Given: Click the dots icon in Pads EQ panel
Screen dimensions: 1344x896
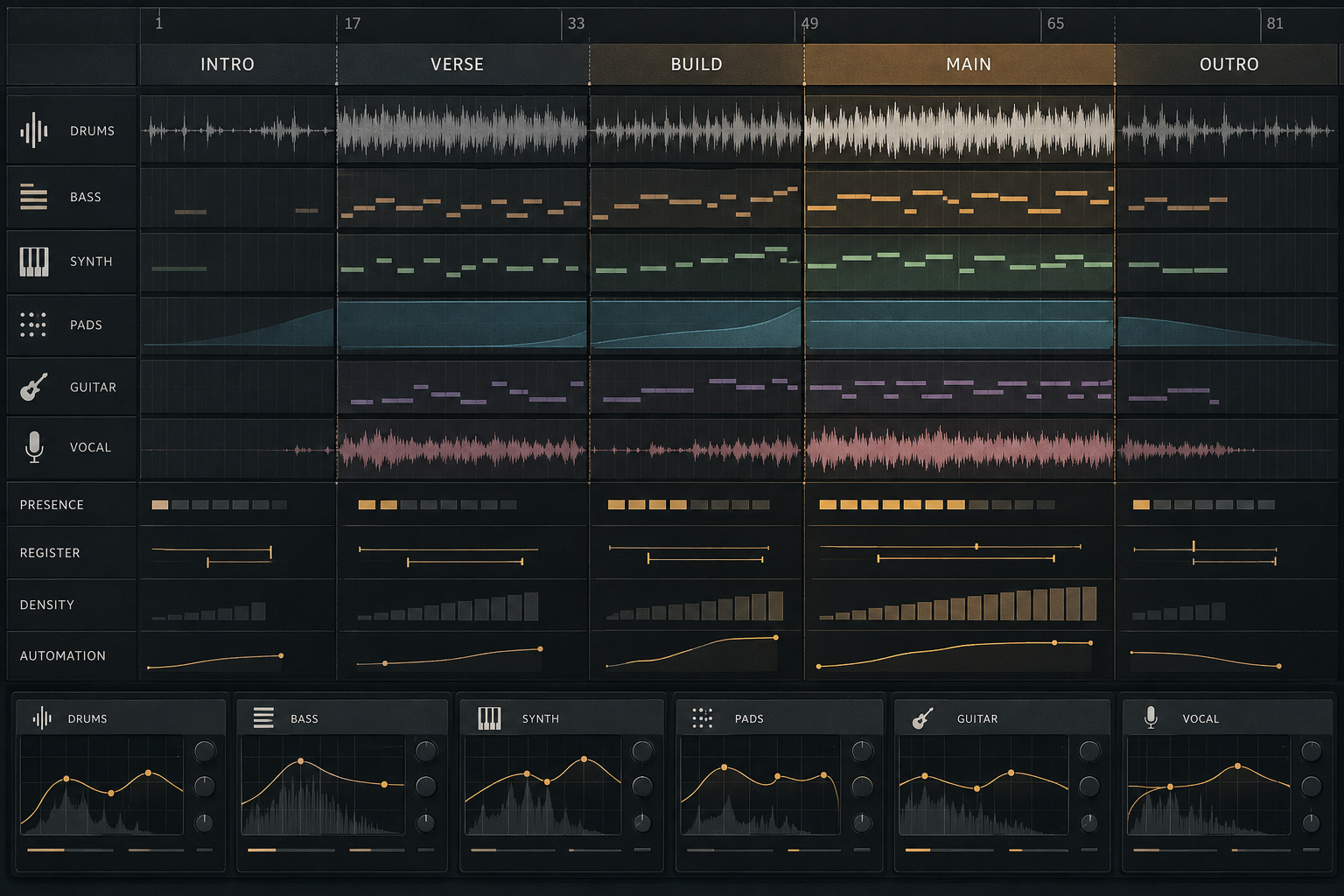Looking at the screenshot, I should pyautogui.click(x=703, y=718).
